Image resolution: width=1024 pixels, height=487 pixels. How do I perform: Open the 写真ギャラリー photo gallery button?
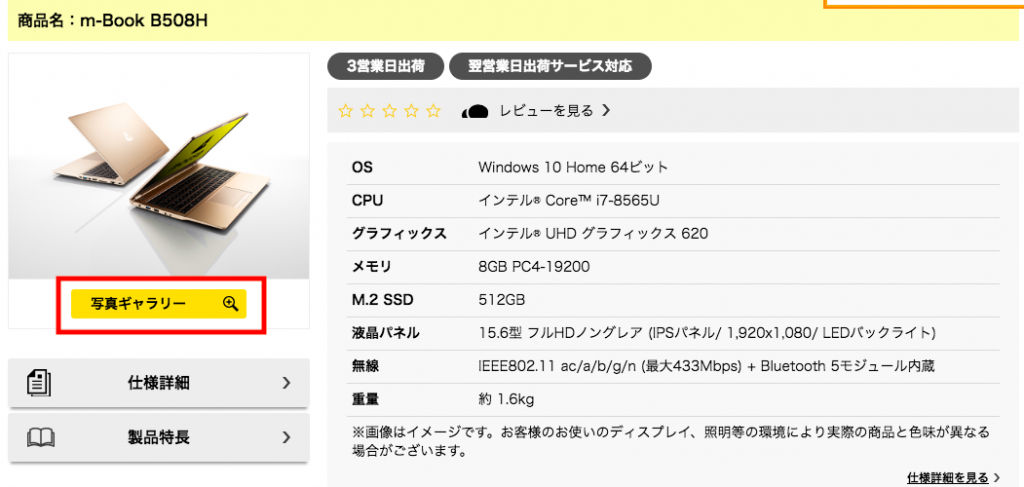159,304
